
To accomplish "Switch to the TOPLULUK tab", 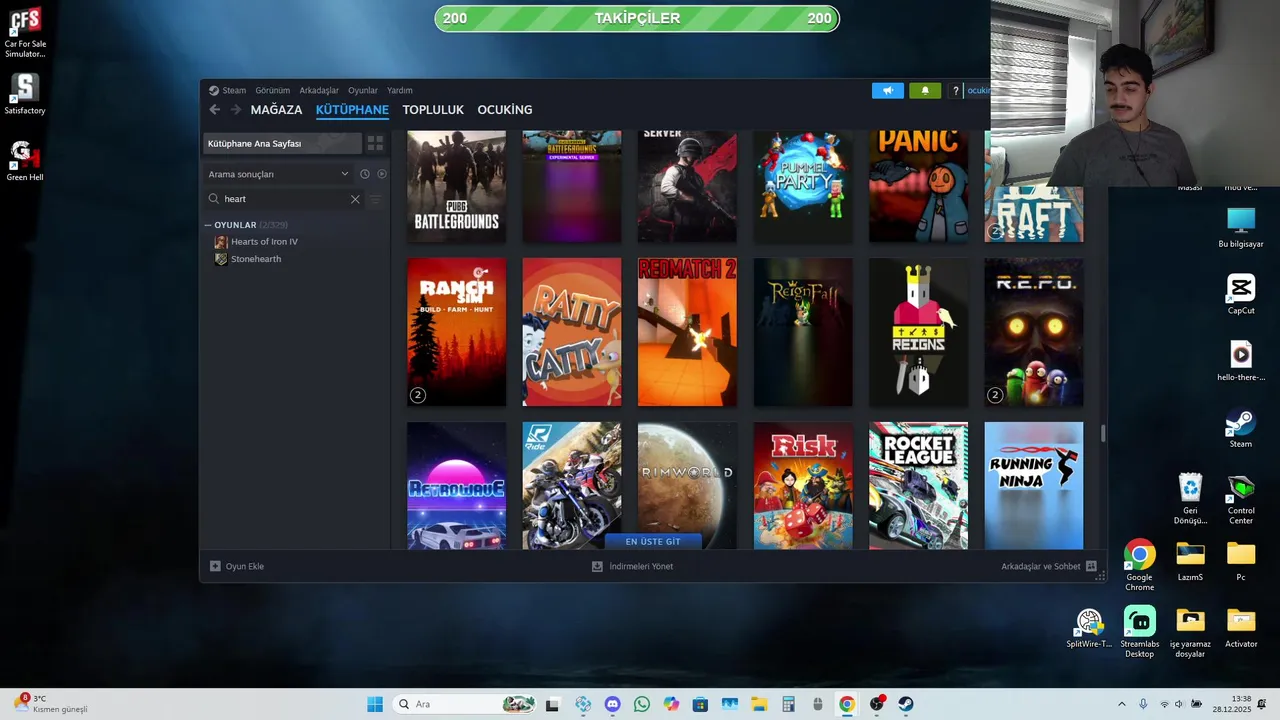I will tap(433, 110).
